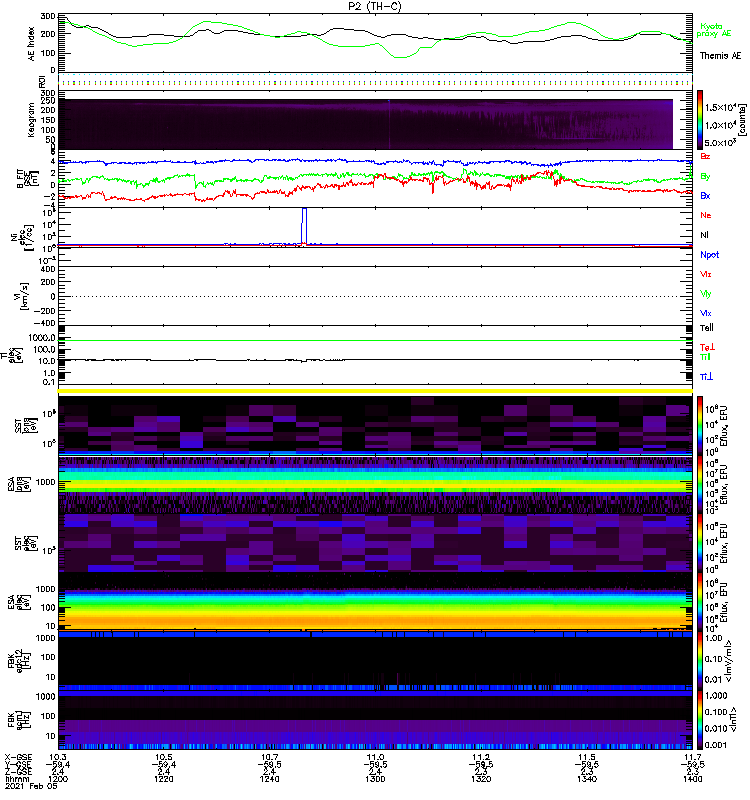Select the black "Themis AE" legend label
Image resolution: width=750 pixels, height=800 pixels.
click(x=720, y=56)
